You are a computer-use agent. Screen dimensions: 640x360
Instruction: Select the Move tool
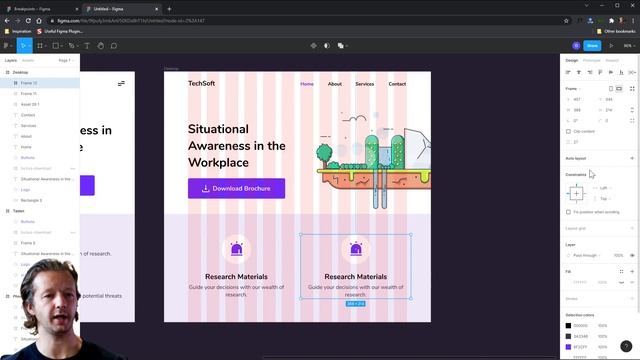coord(23,46)
